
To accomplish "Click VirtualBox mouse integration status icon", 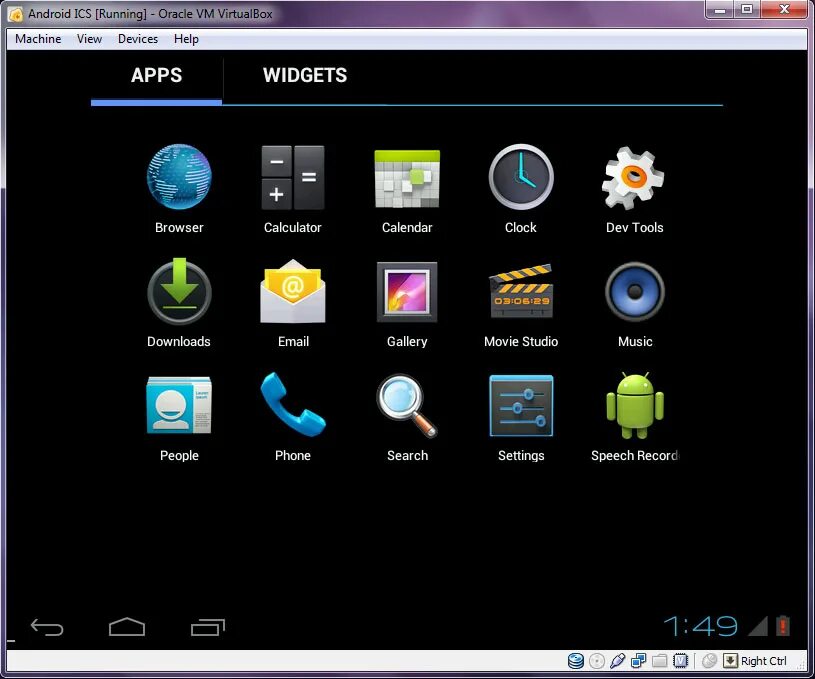I will tap(709, 661).
